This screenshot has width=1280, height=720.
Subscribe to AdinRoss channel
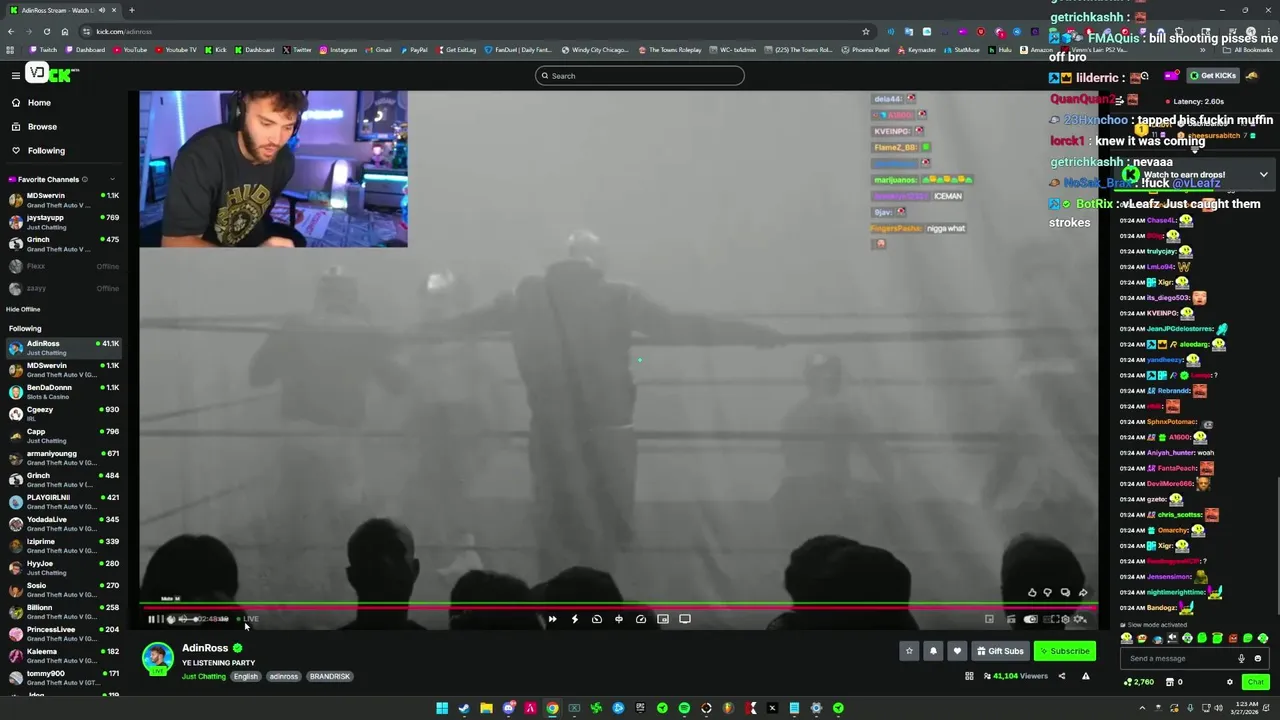tap(1064, 651)
